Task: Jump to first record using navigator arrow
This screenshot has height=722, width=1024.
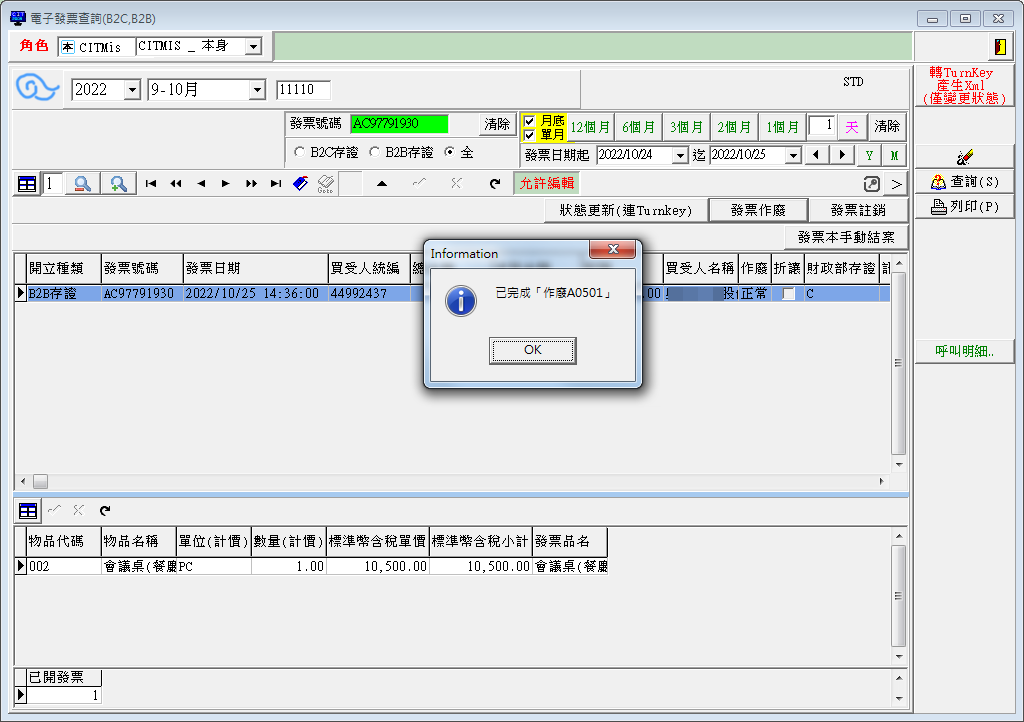Action: click(x=151, y=184)
